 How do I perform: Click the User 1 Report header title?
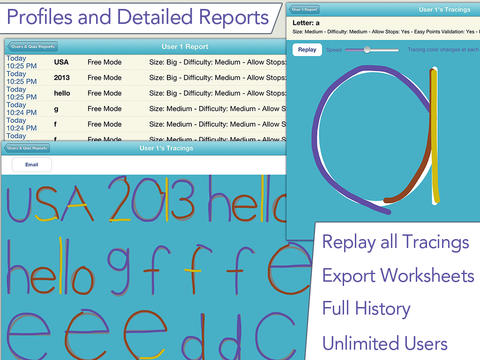185,47
